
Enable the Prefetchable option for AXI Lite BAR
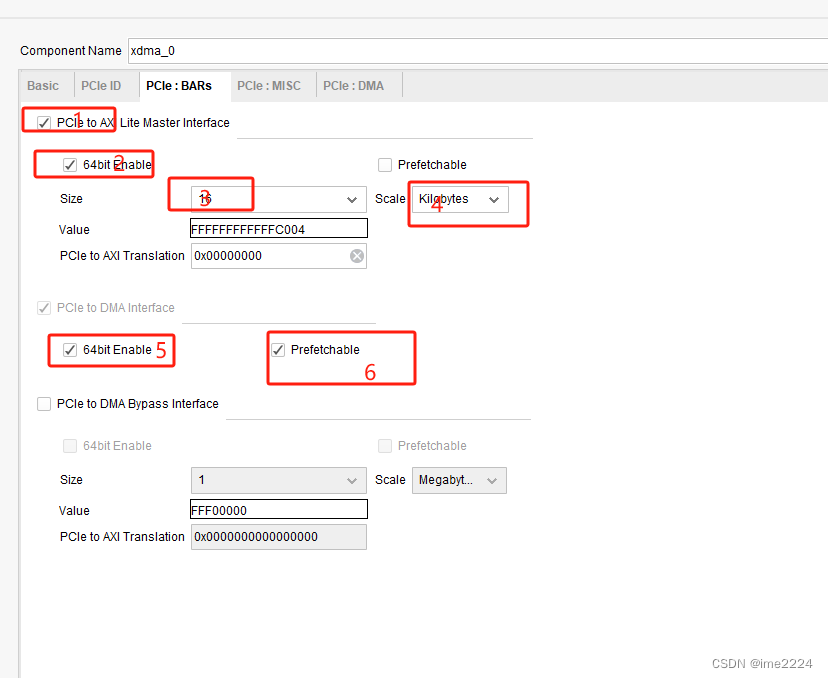(384, 164)
